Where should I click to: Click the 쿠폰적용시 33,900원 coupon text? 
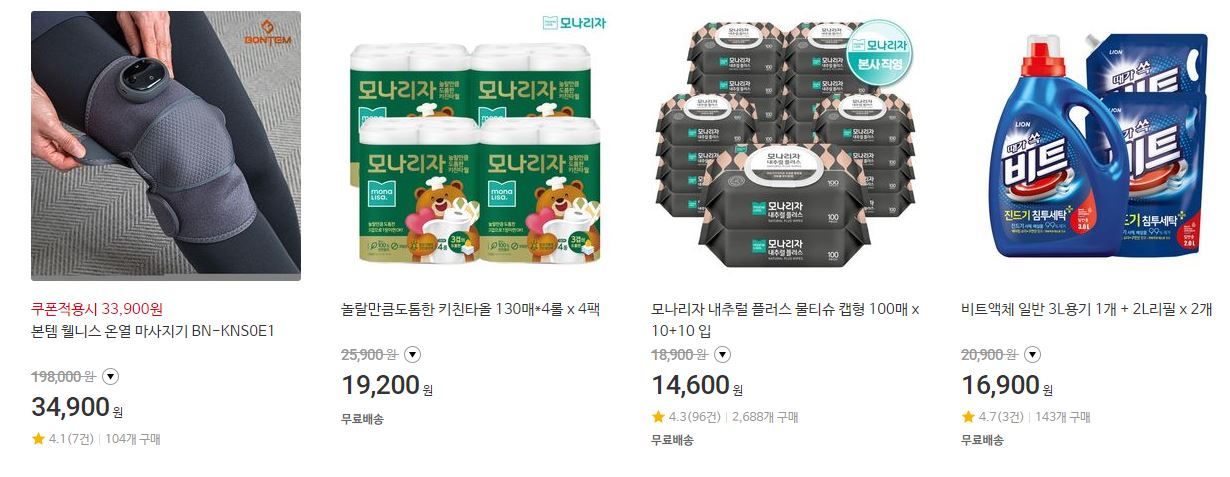(97, 309)
